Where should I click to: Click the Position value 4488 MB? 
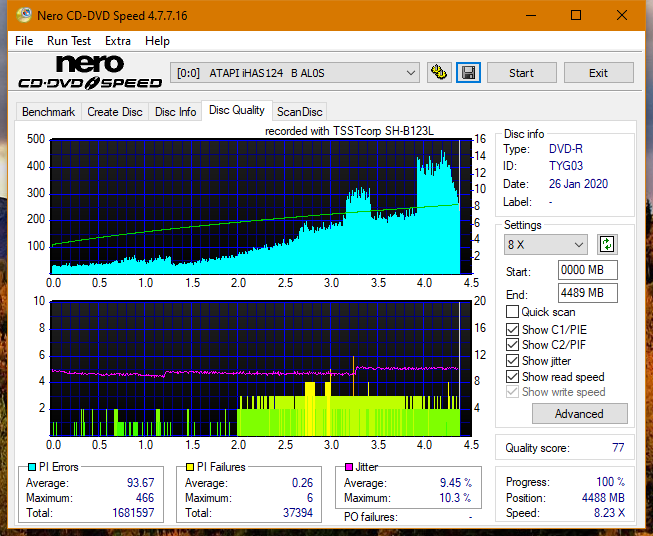(x=603, y=498)
